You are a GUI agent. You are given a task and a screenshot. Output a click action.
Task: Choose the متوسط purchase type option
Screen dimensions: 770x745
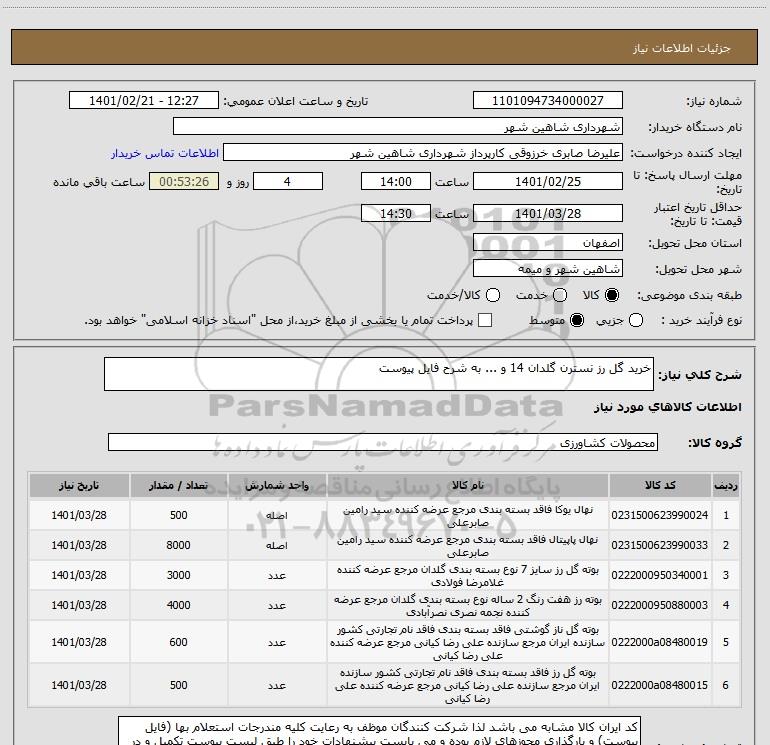(577, 320)
